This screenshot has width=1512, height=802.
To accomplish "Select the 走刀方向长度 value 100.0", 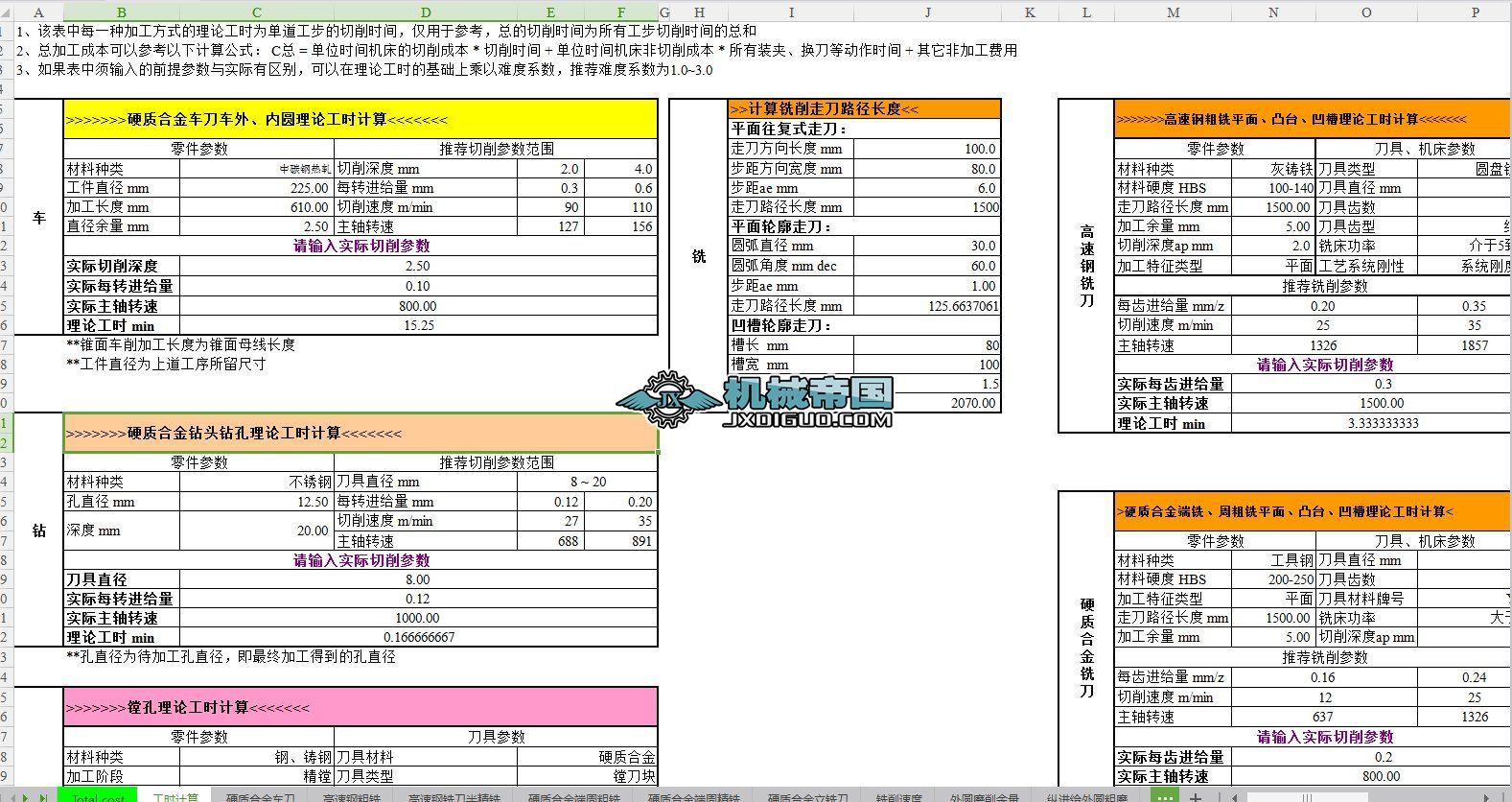I will click(927, 149).
